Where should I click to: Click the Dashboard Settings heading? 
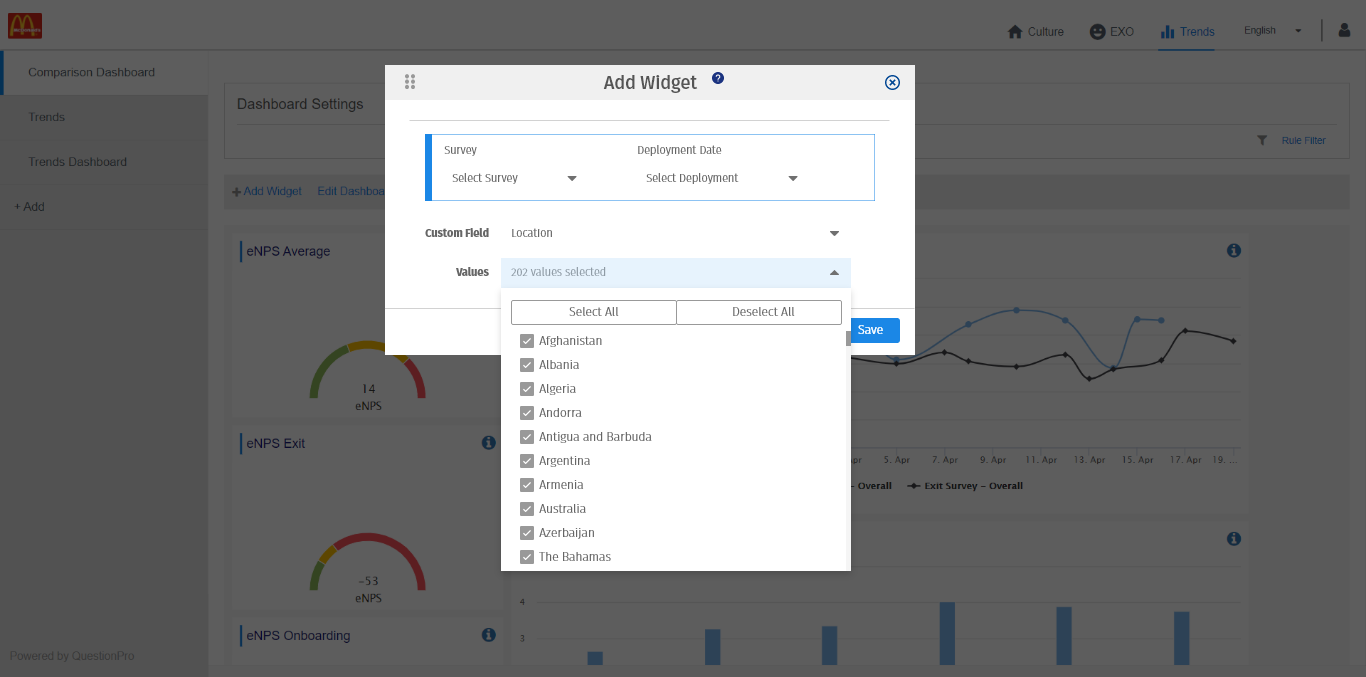(x=300, y=104)
